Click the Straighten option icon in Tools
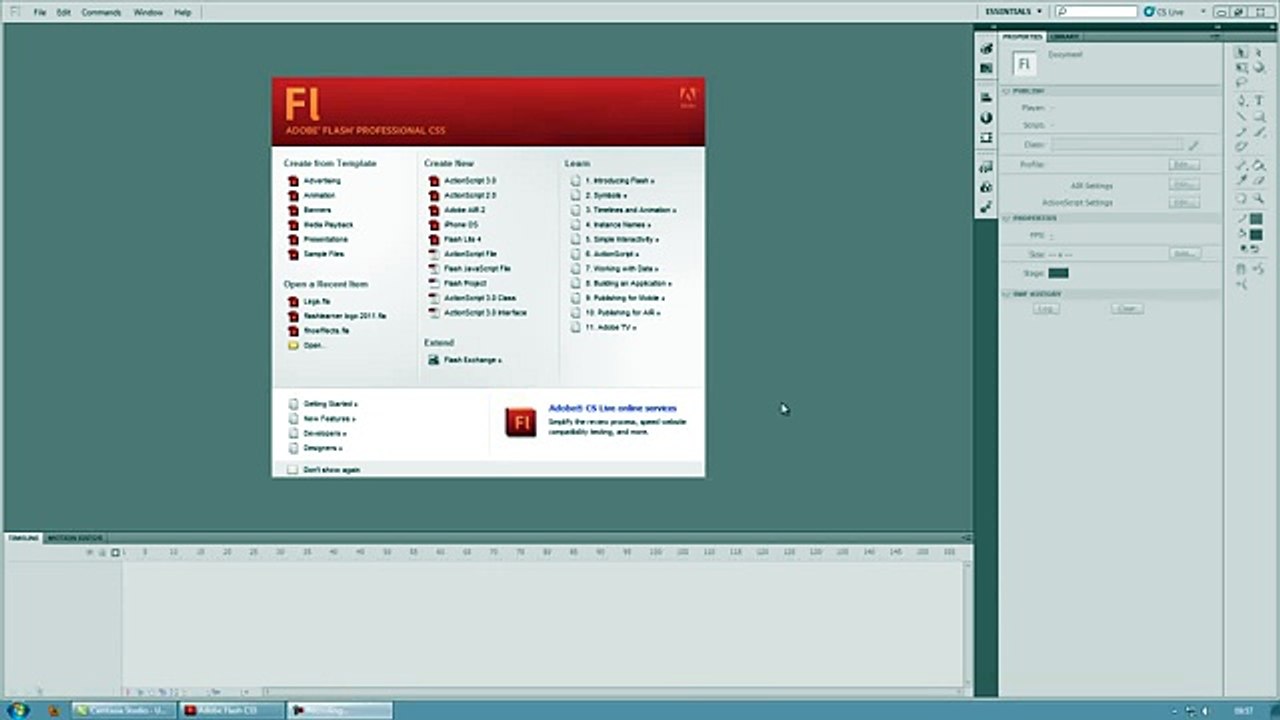1280x720 pixels. click(1241, 284)
